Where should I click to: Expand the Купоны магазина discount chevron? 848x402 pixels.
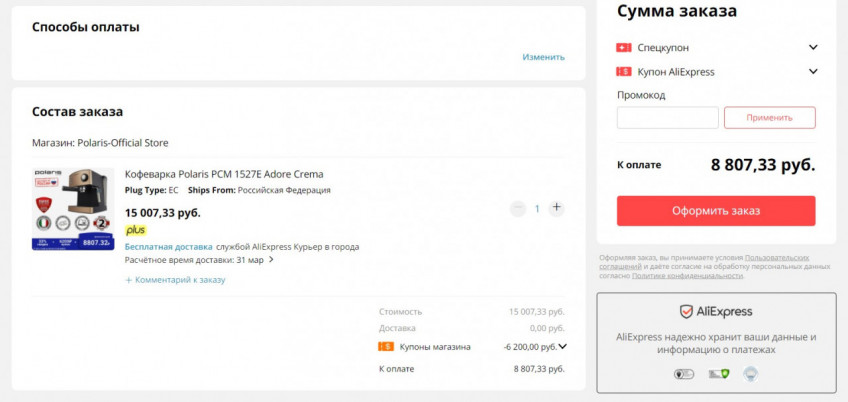tap(563, 347)
